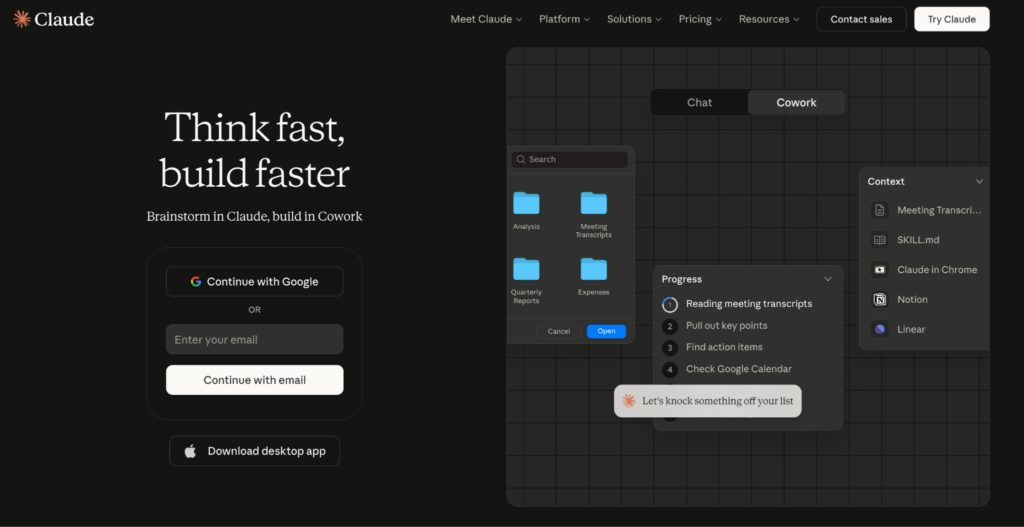Expand the Meet Claude dropdown

pyautogui.click(x=486, y=19)
